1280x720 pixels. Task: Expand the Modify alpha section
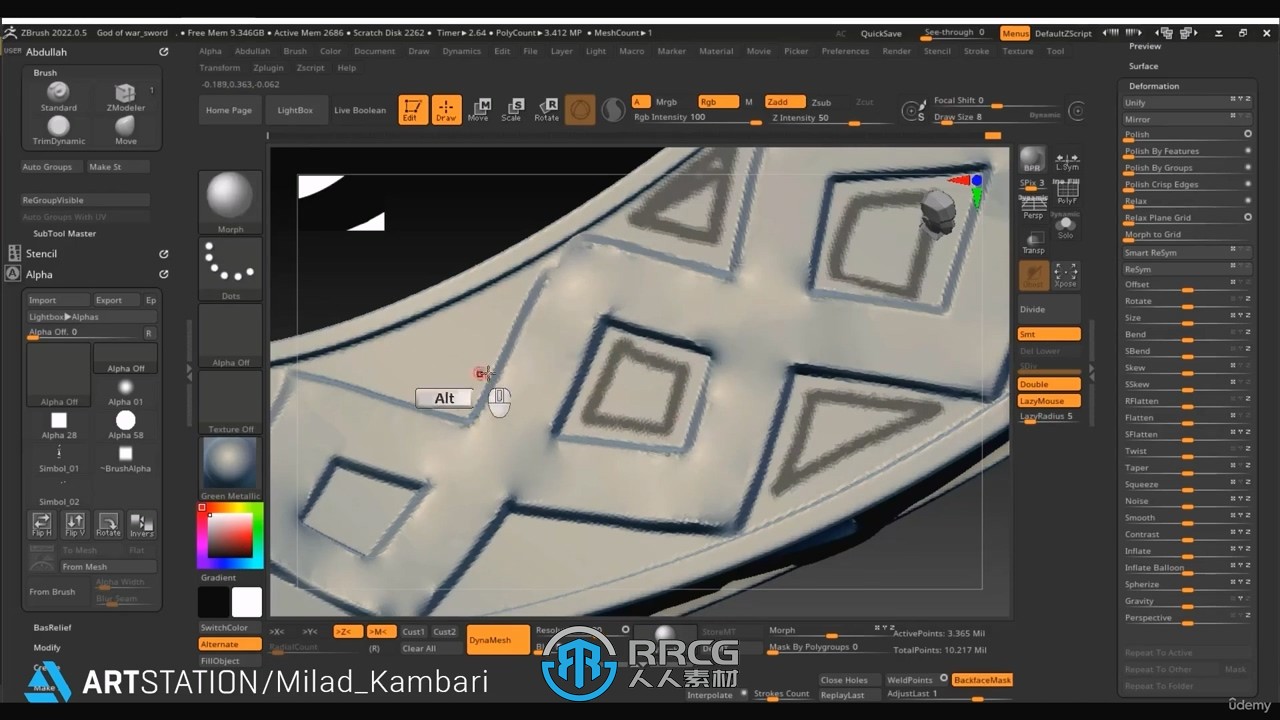click(47, 648)
